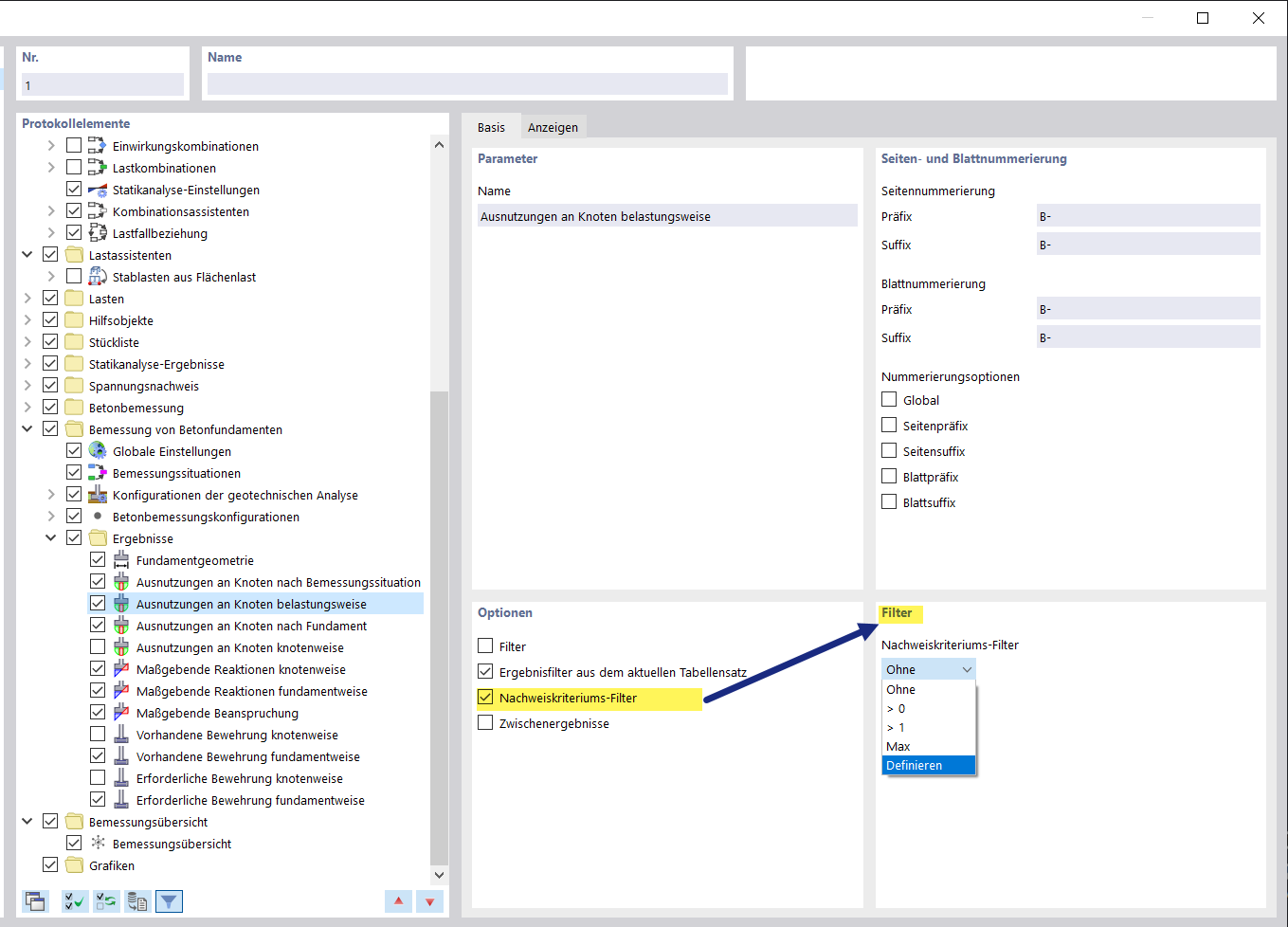The image size is (1288, 927).
Task: Click the Maßgebende Beanspruchung icon
Action: (x=121, y=713)
